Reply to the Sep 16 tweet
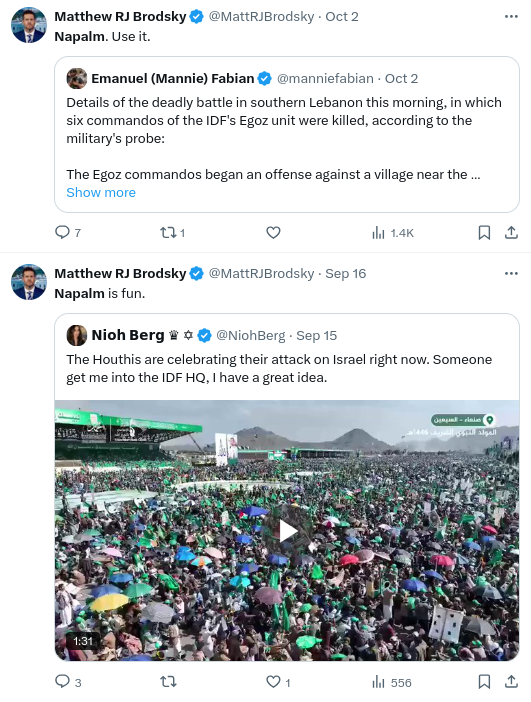Image resolution: width=531 pixels, height=702 pixels. coord(68,682)
